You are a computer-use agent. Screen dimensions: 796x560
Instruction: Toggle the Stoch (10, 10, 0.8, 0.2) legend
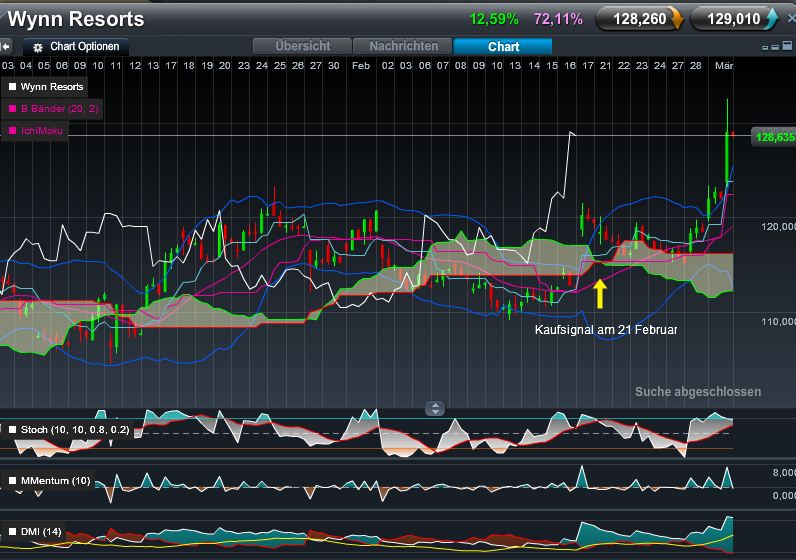[x=69, y=430]
